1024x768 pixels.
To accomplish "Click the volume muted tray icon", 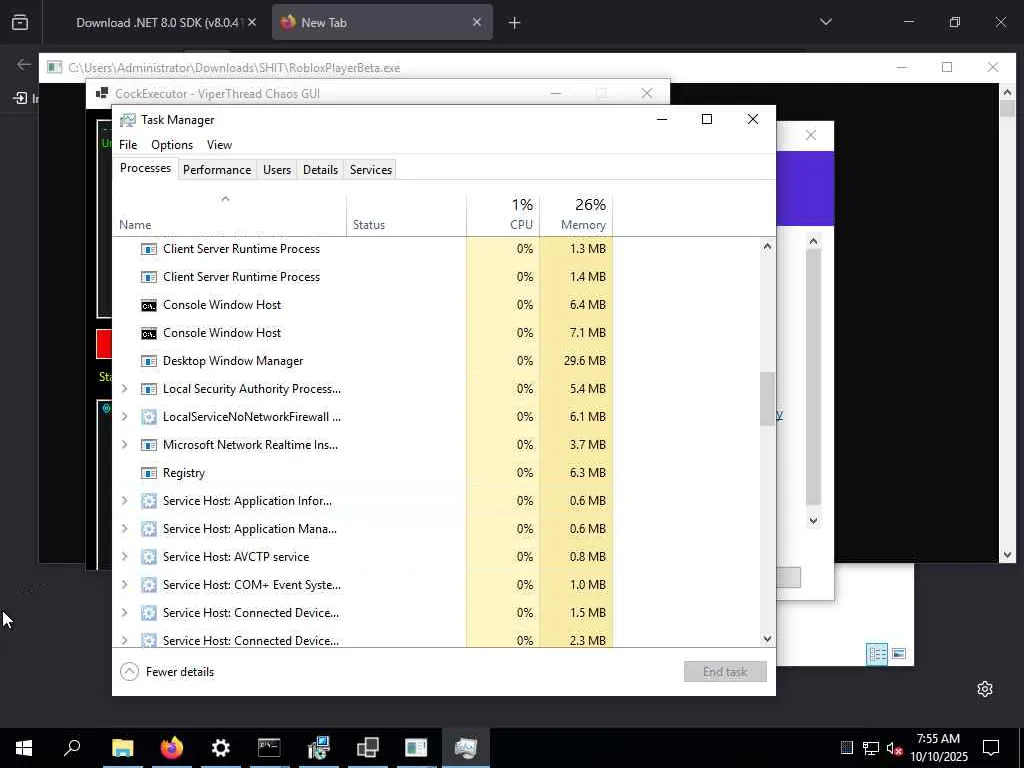I will coord(895,748).
